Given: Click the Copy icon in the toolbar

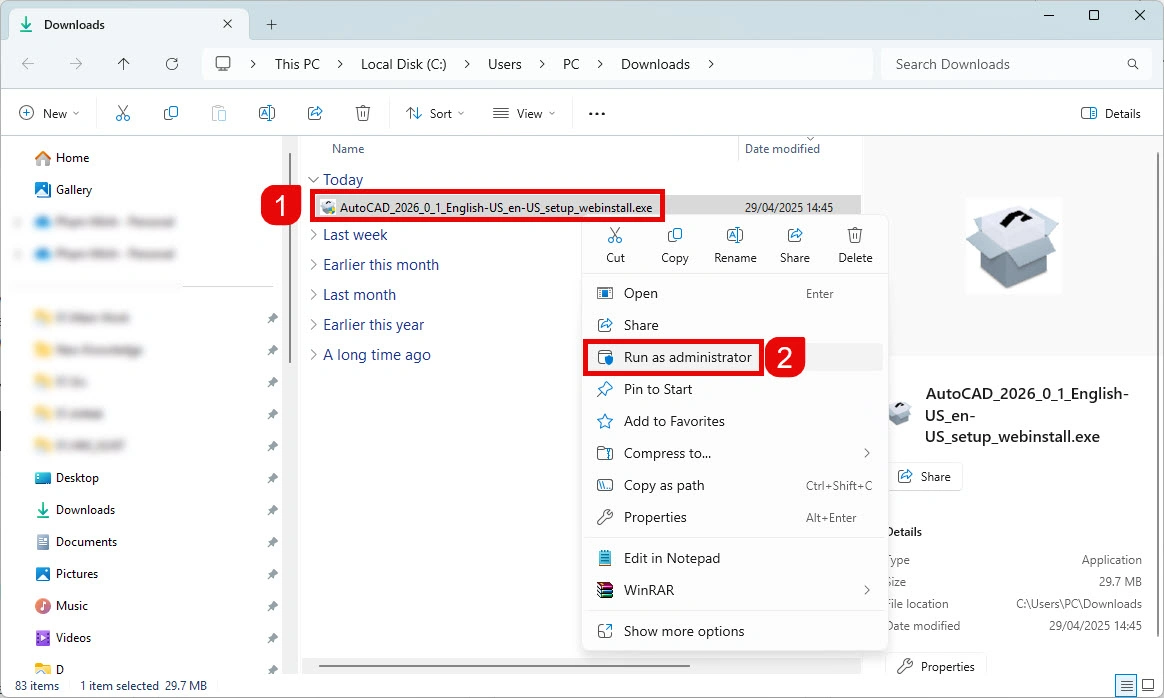Looking at the screenshot, I should pos(171,114).
